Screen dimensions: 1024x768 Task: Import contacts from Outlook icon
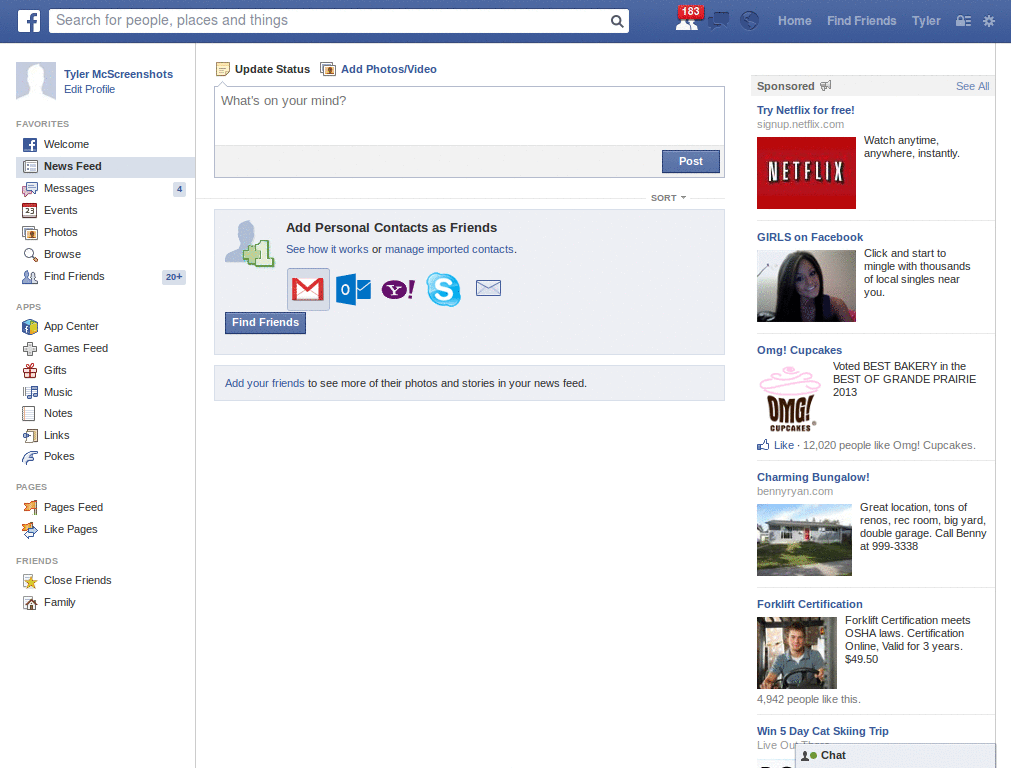click(353, 289)
